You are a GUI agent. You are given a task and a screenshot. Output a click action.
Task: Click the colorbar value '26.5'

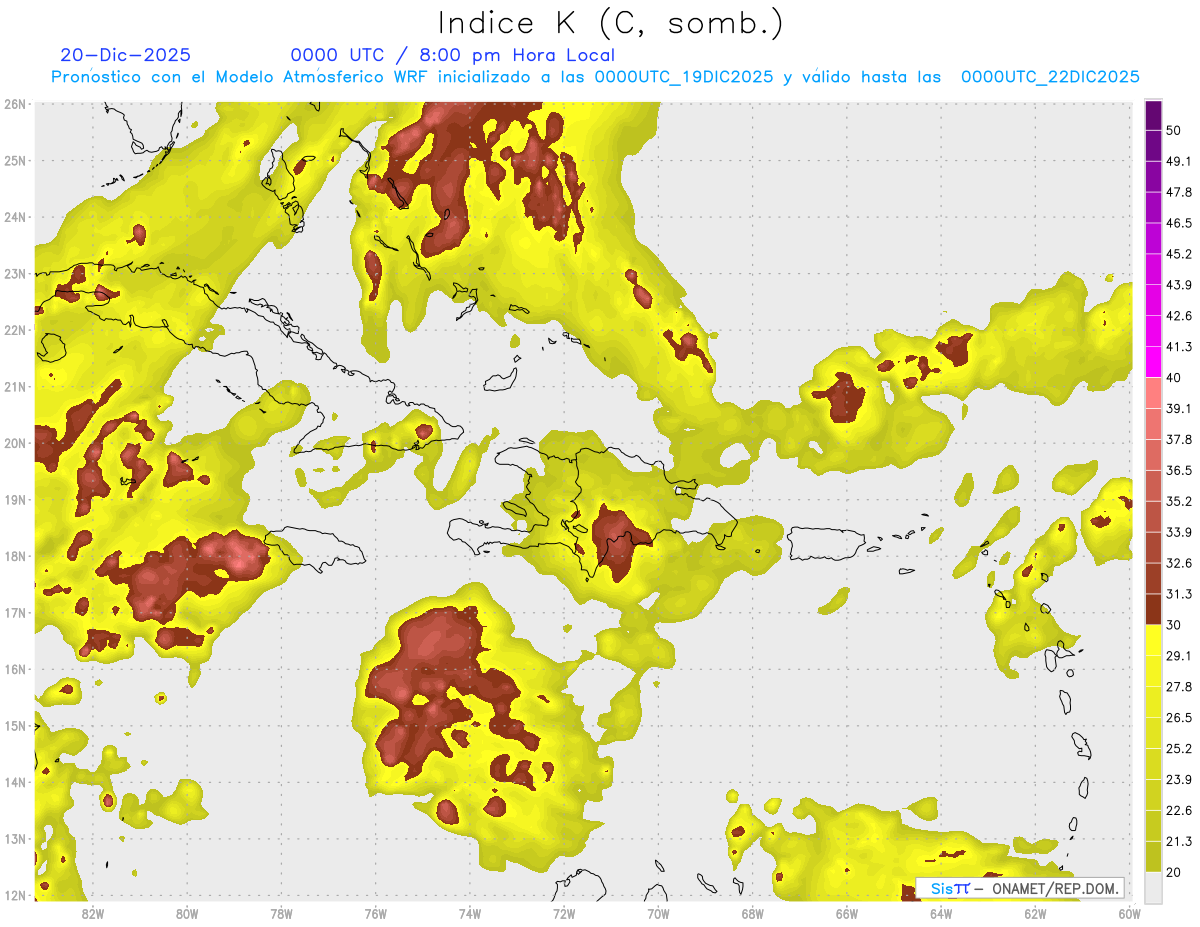pos(1179,718)
